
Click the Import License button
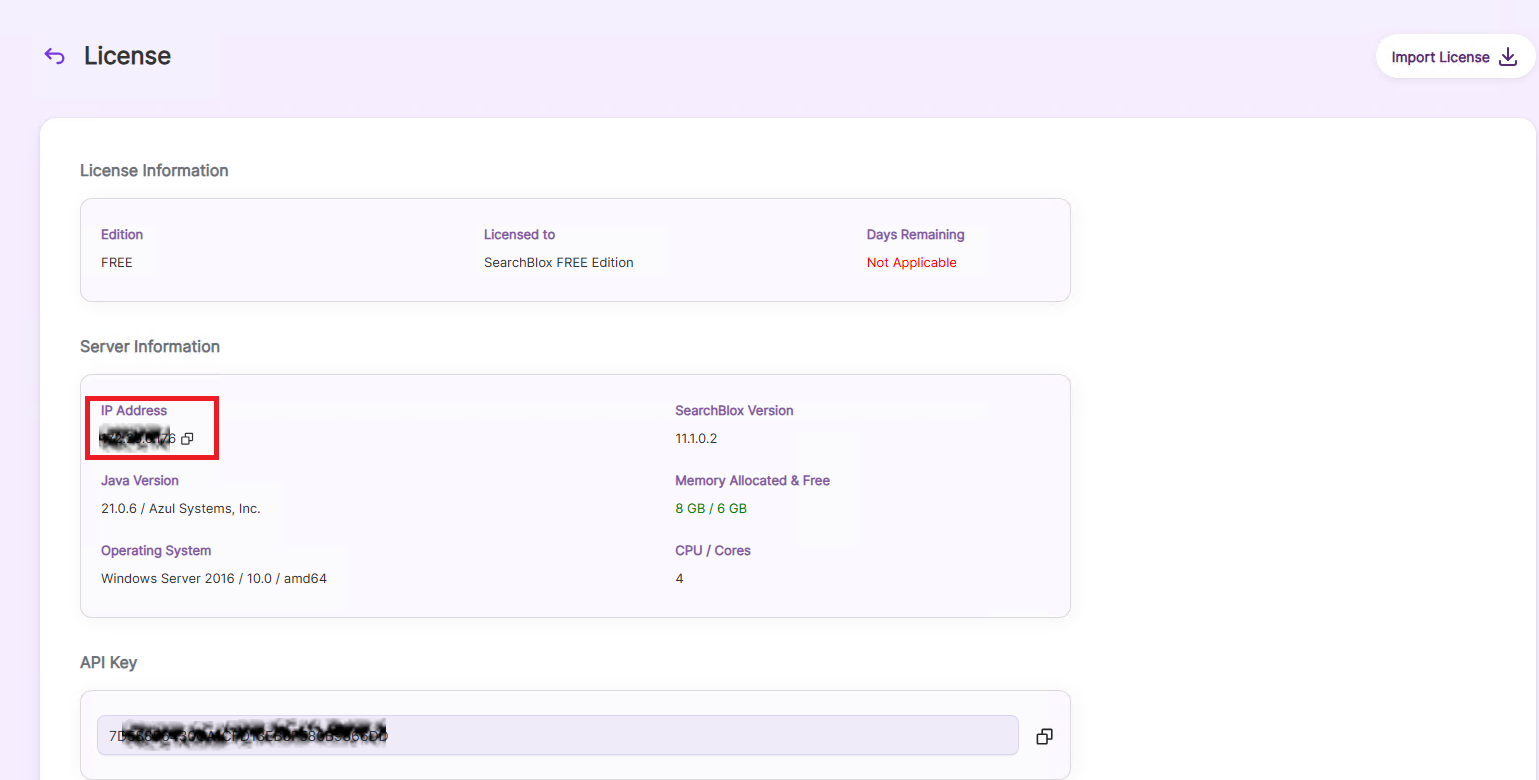(x=1455, y=57)
